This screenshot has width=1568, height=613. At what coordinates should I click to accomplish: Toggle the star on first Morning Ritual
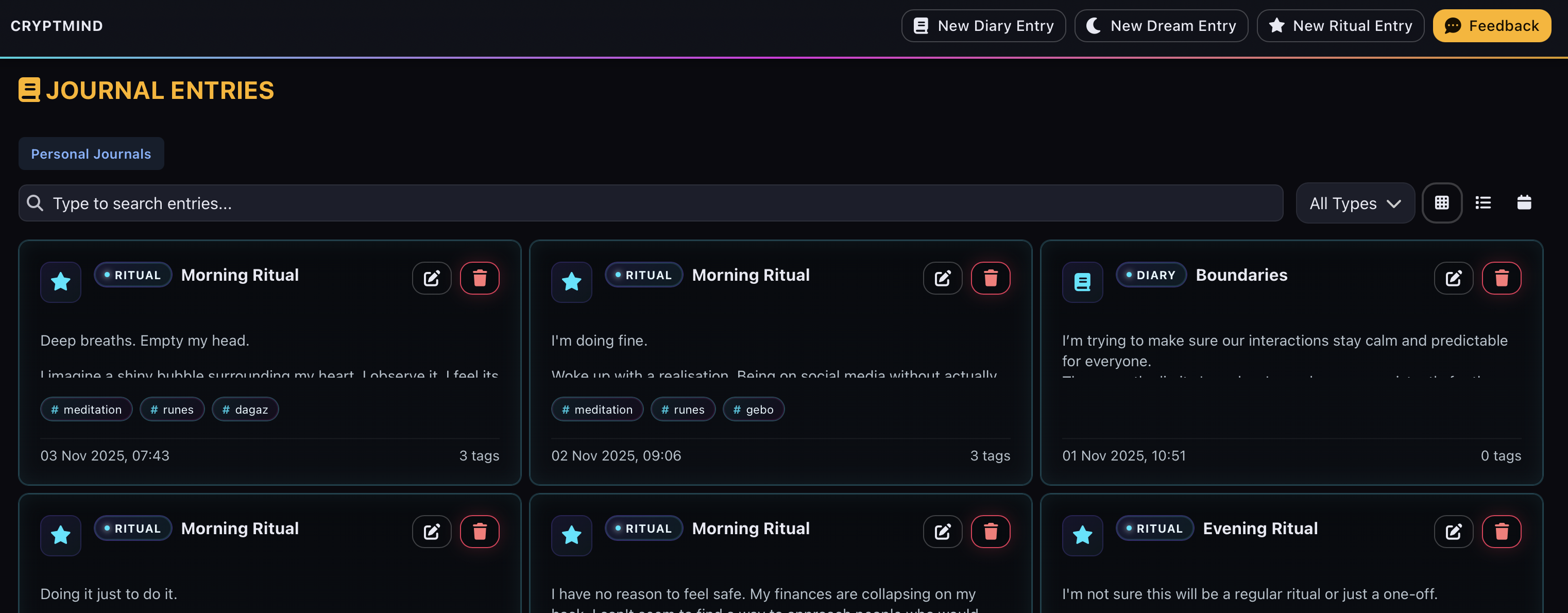click(x=60, y=282)
